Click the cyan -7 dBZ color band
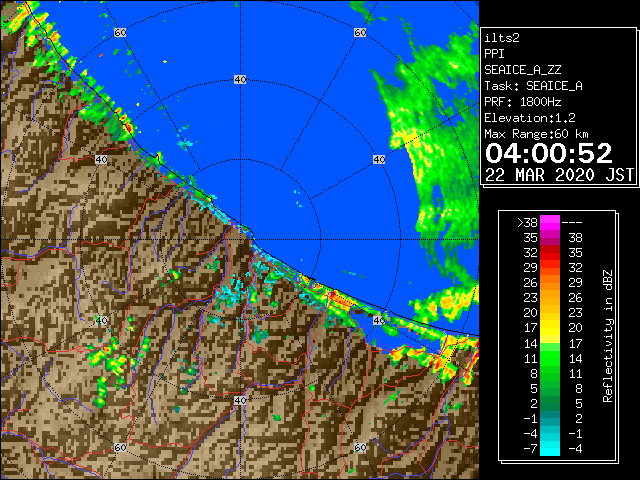The height and width of the screenshot is (480, 640). [x=550, y=448]
